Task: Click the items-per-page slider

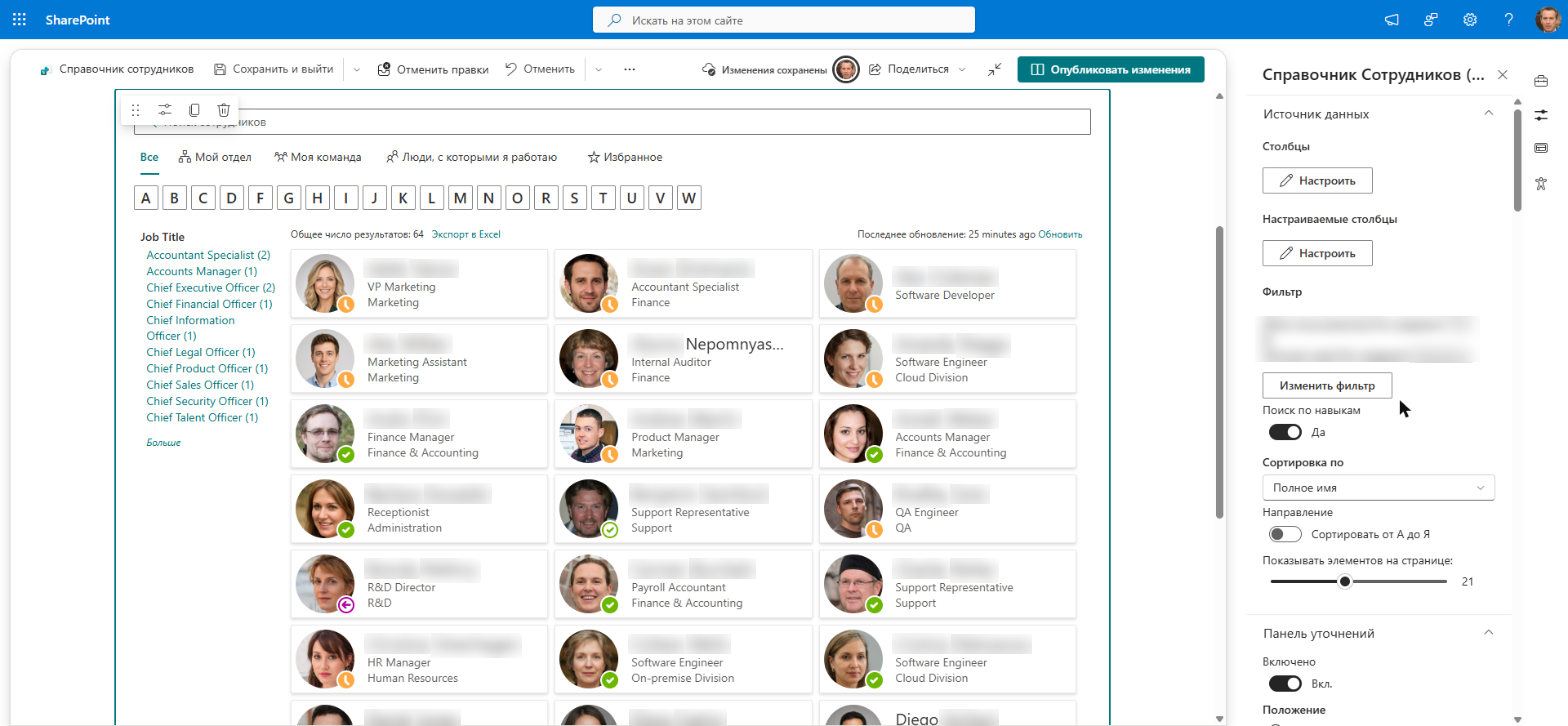Action: (x=1358, y=581)
